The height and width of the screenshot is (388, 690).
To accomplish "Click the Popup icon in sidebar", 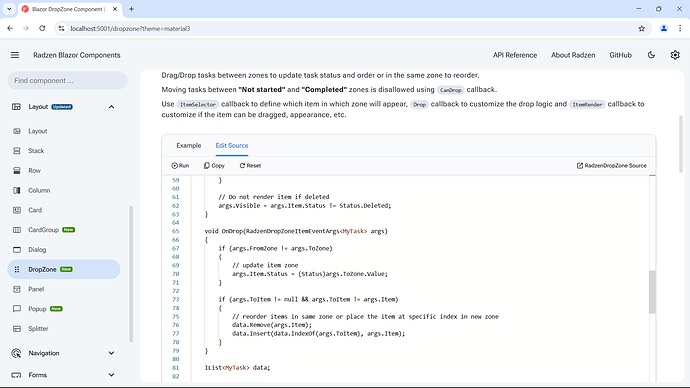I will coord(17,309).
